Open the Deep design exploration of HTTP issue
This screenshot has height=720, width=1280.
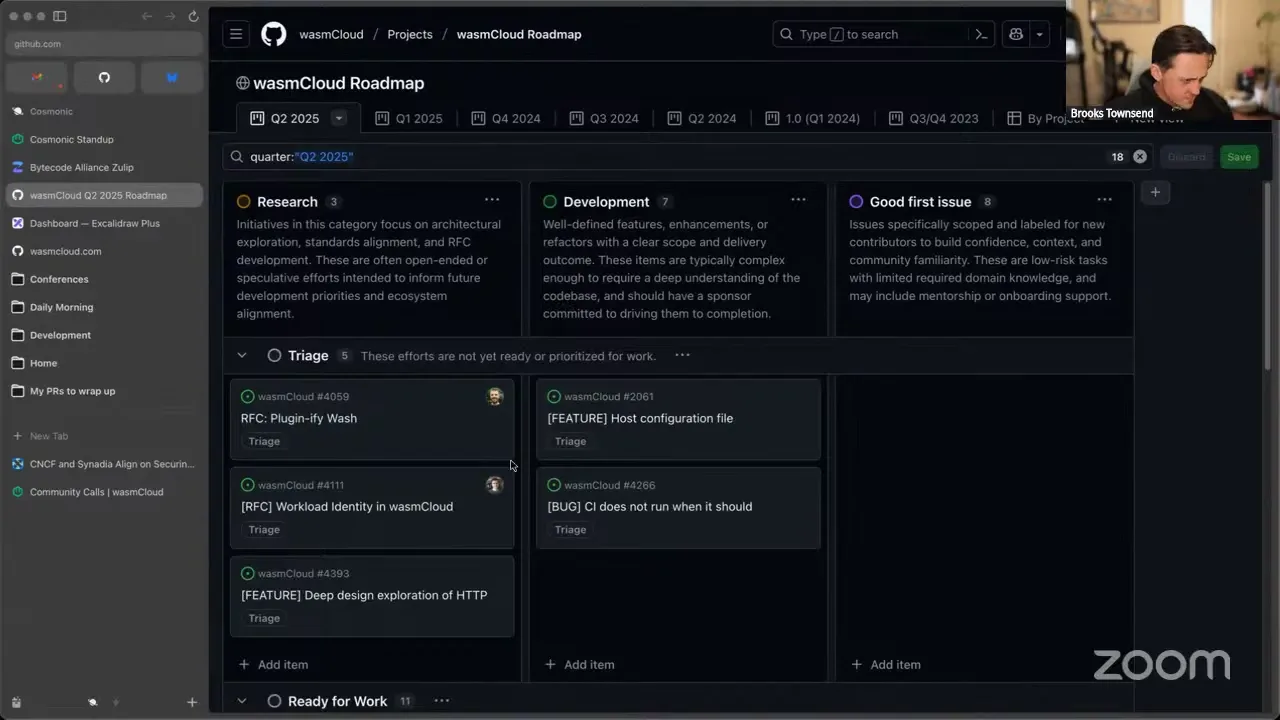tap(364, 595)
